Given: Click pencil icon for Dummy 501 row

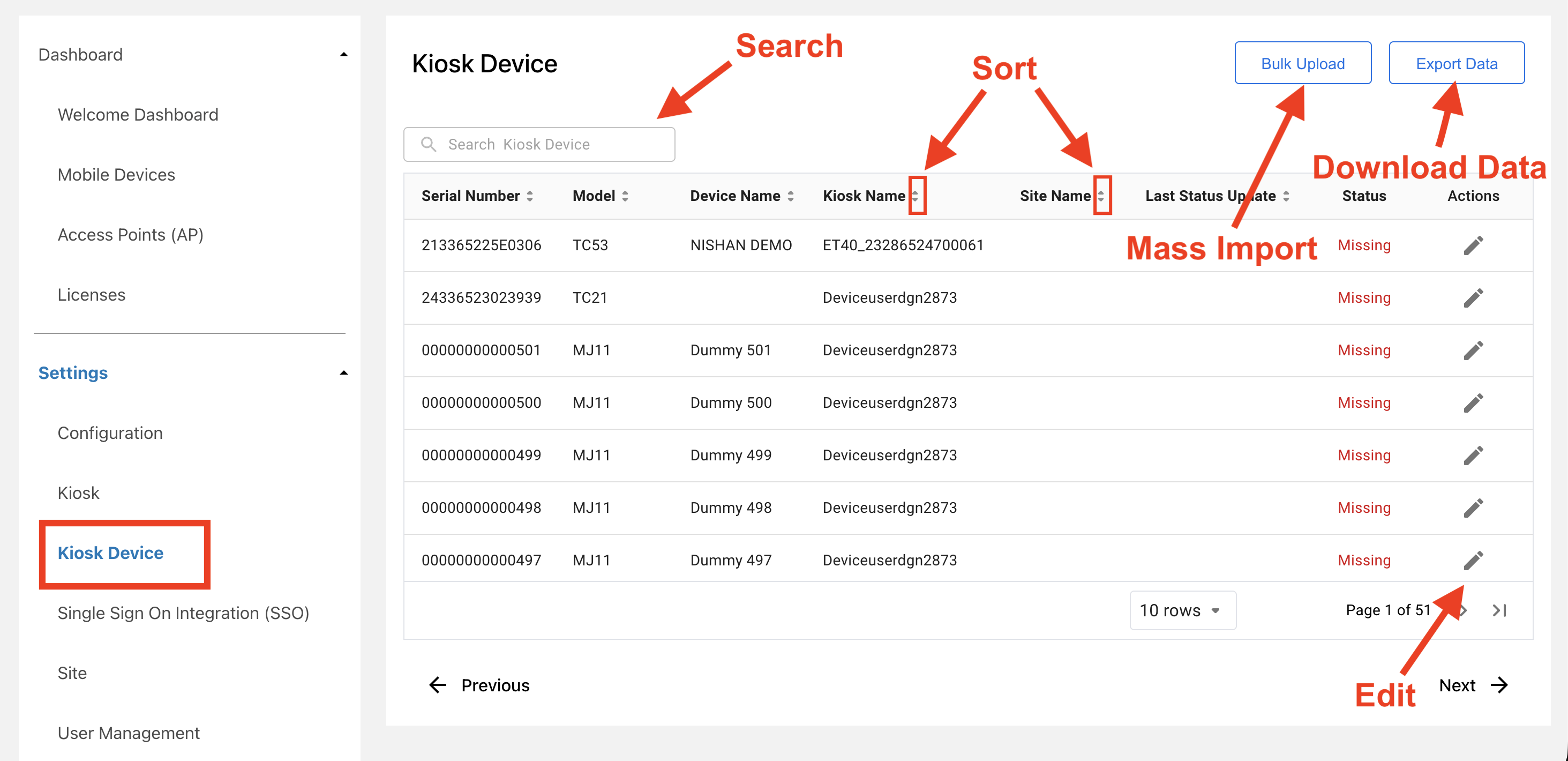Looking at the screenshot, I should point(1473,350).
